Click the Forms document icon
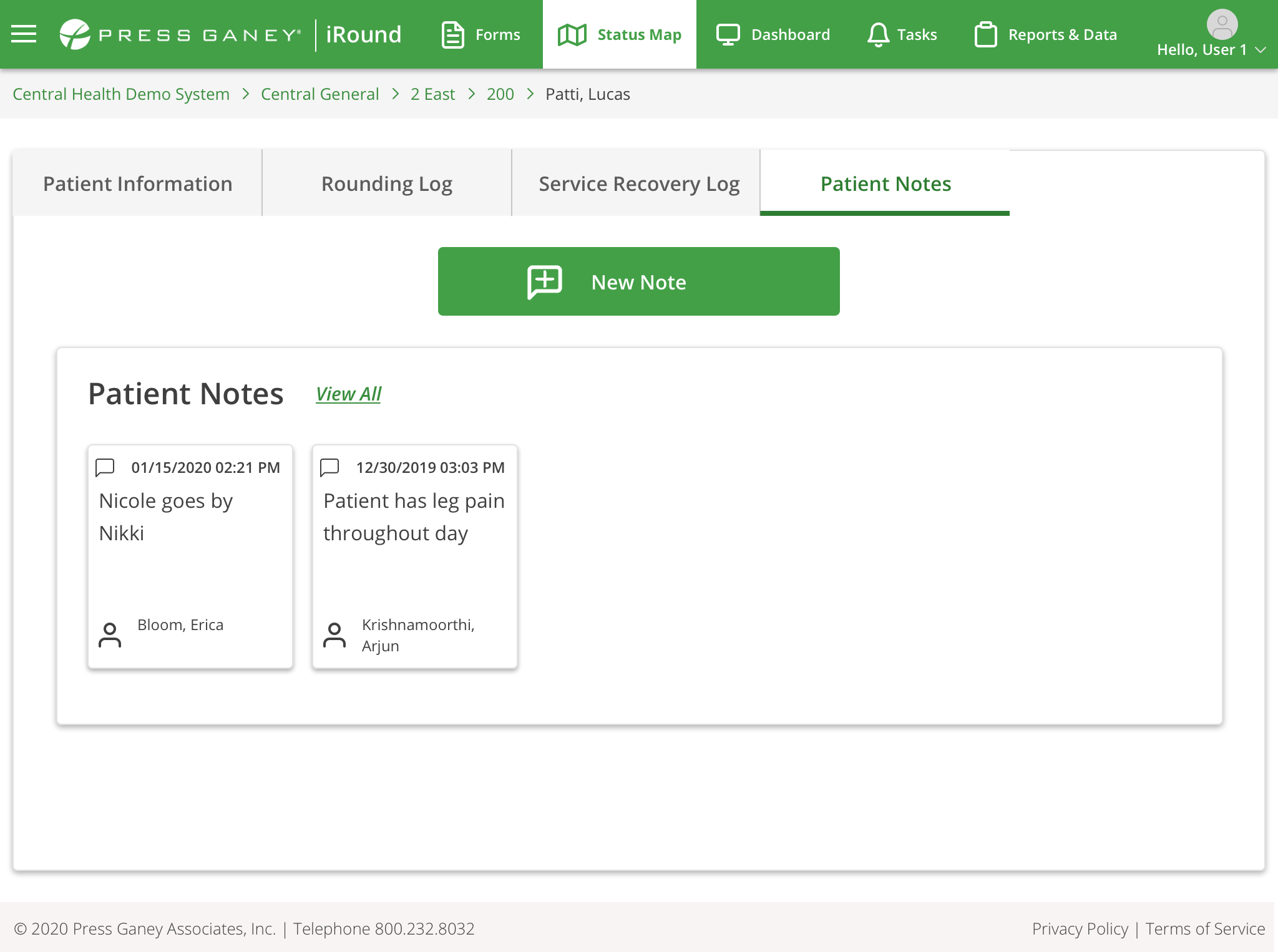Viewport: 1278px width, 952px height. click(x=452, y=34)
